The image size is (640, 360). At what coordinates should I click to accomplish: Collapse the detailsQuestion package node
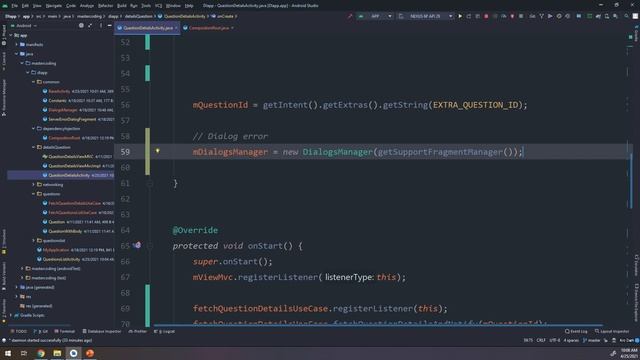(33, 147)
